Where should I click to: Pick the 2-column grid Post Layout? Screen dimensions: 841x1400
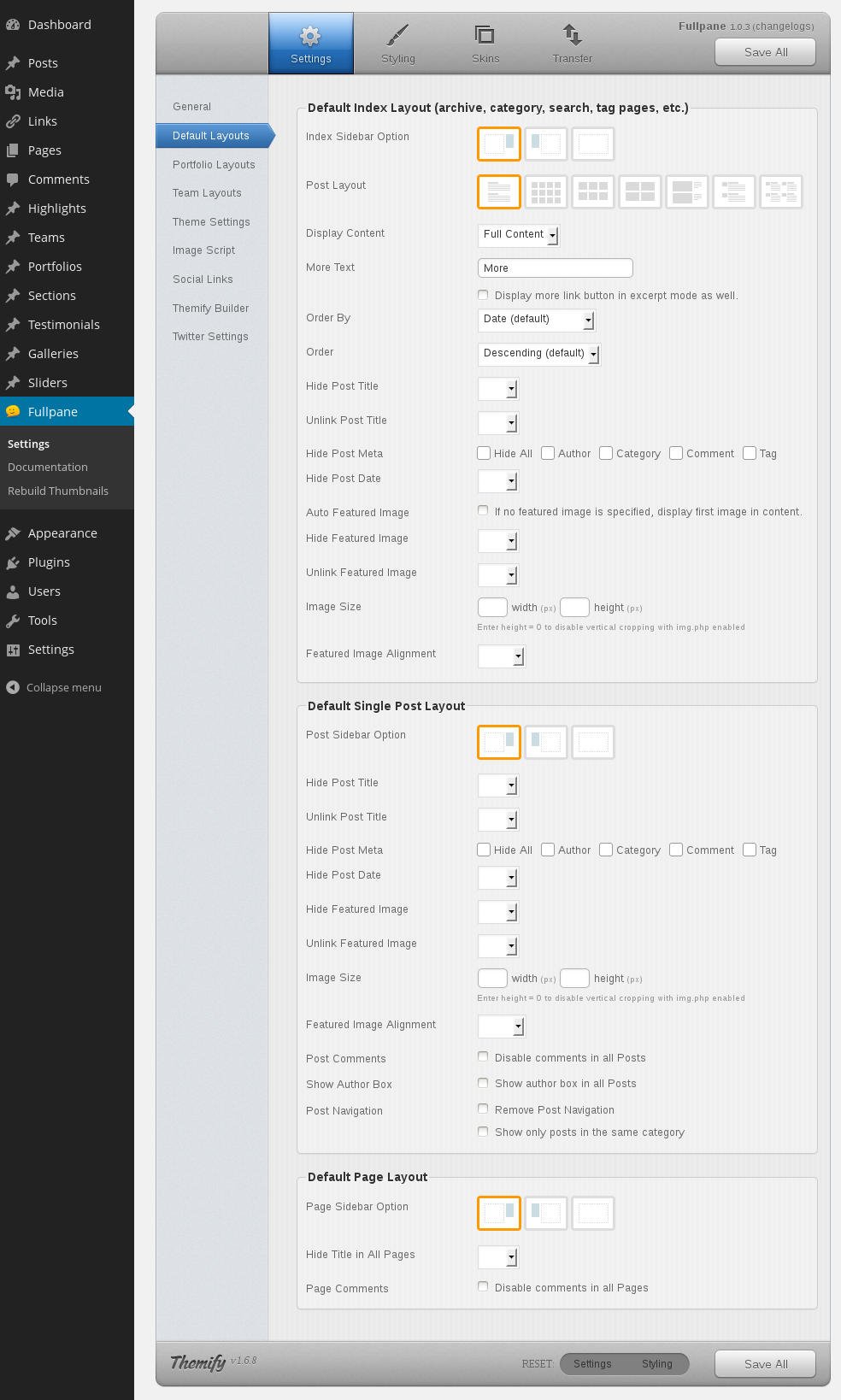coord(639,192)
